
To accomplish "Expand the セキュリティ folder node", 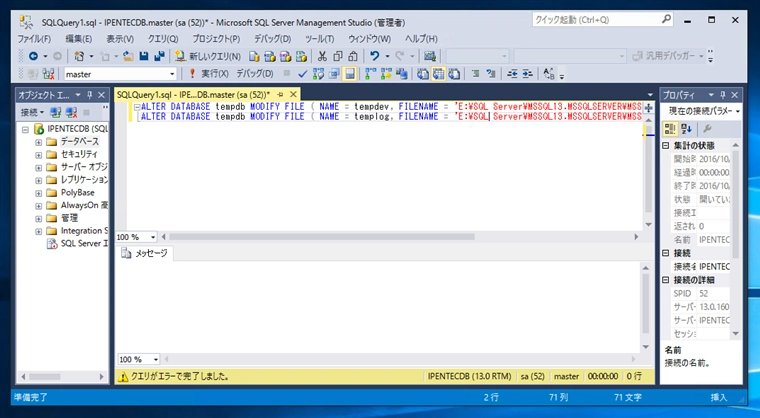I will [x=38, y=155].
